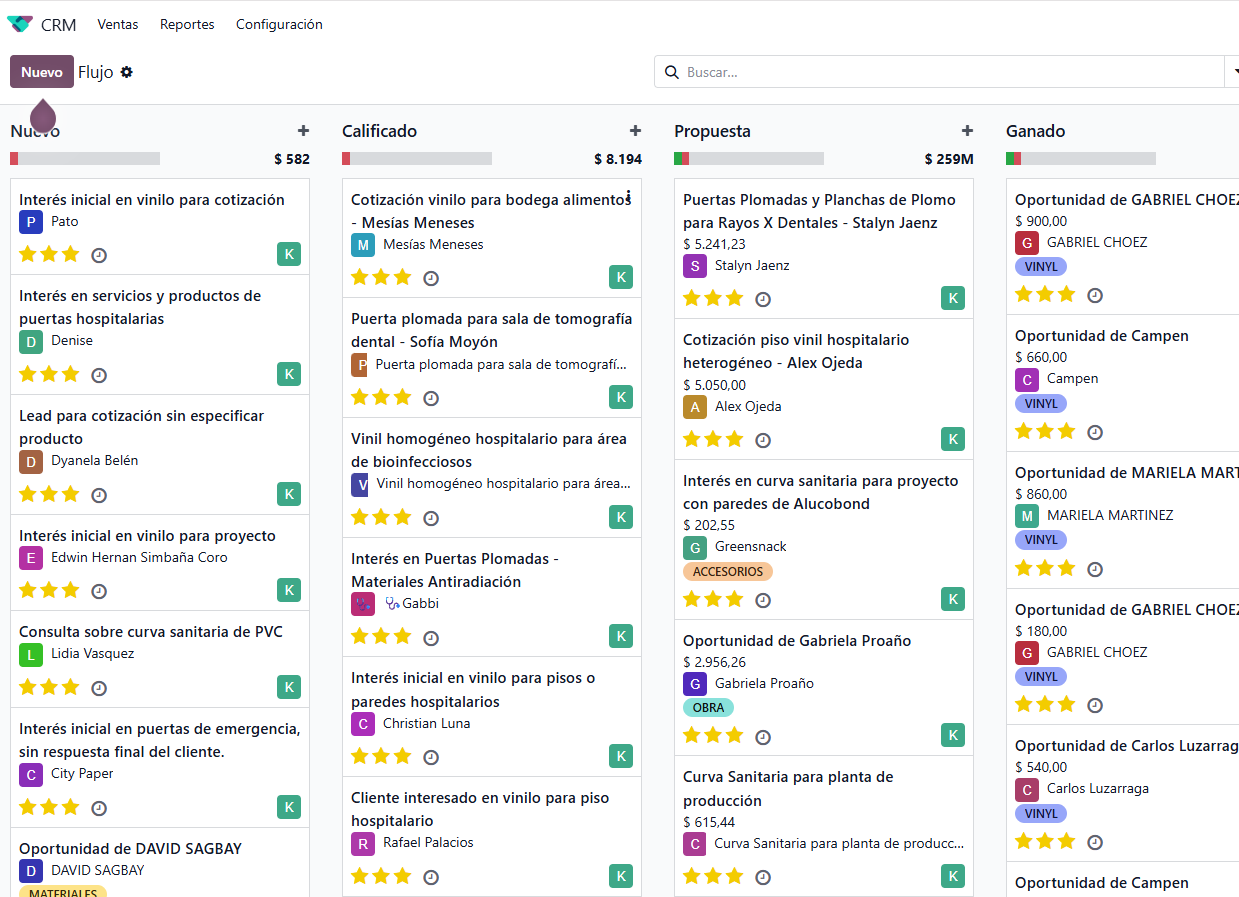Open the CRM app home logo
The height and width of the screenshot is (897, 1239).
tap(20, 24)
